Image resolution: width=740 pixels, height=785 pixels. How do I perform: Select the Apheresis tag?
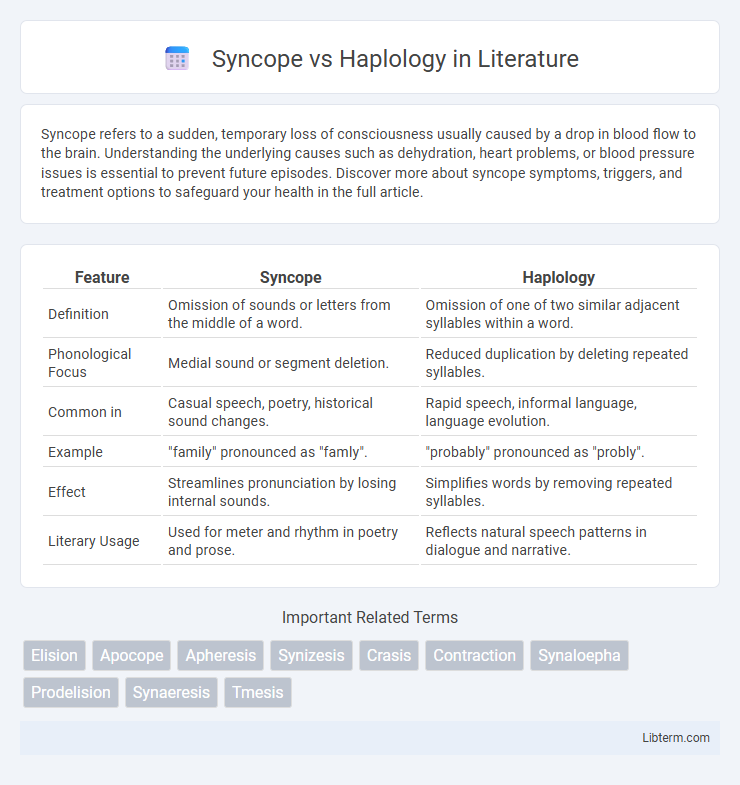coord(221,655)
